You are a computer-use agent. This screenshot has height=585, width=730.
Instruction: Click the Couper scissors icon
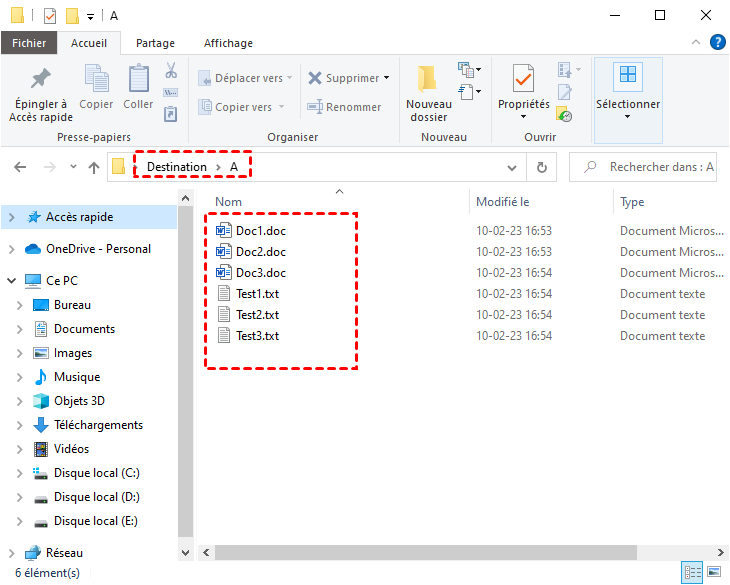[171, 70]
